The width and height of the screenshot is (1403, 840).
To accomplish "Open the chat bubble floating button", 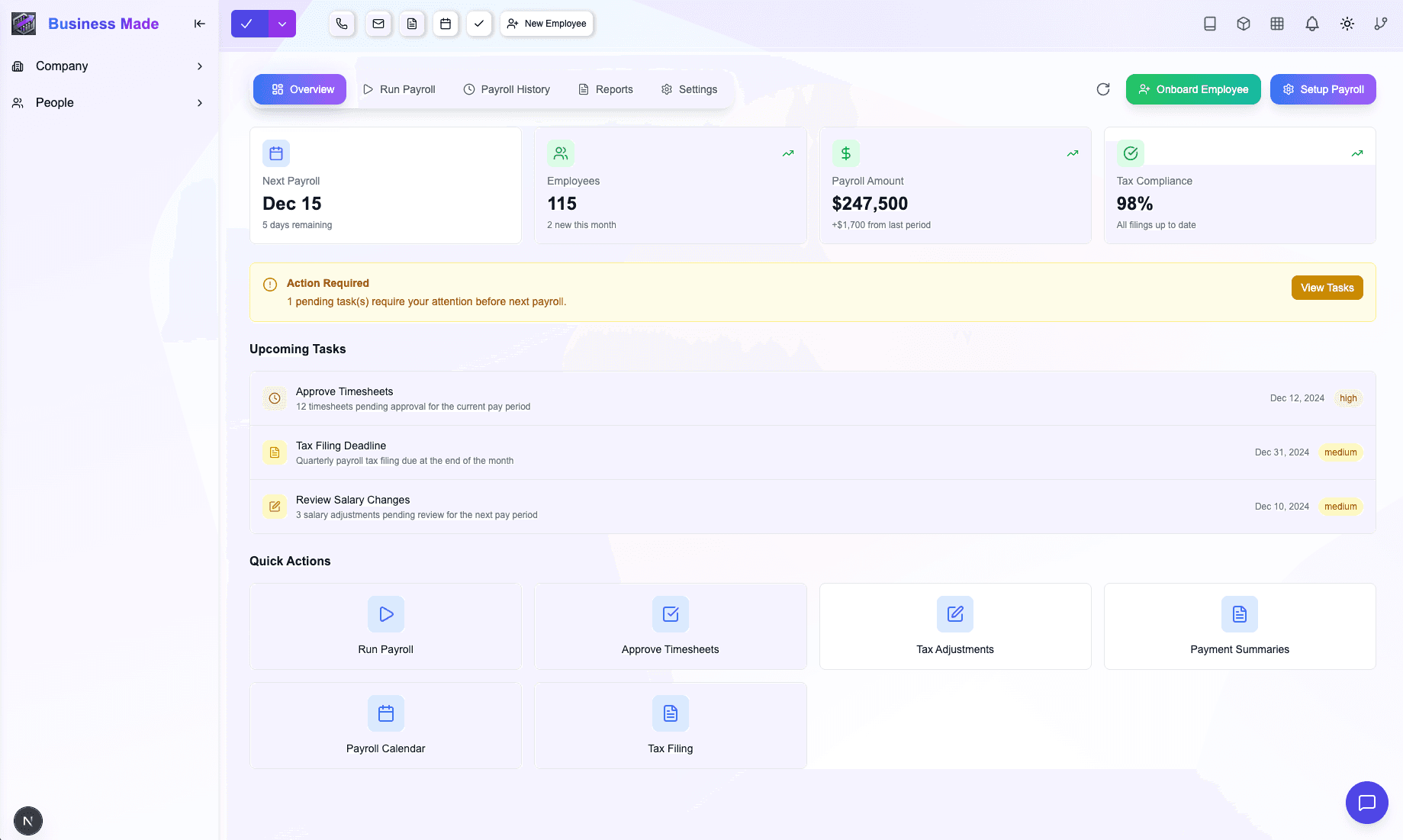I will coord(1366,803).
